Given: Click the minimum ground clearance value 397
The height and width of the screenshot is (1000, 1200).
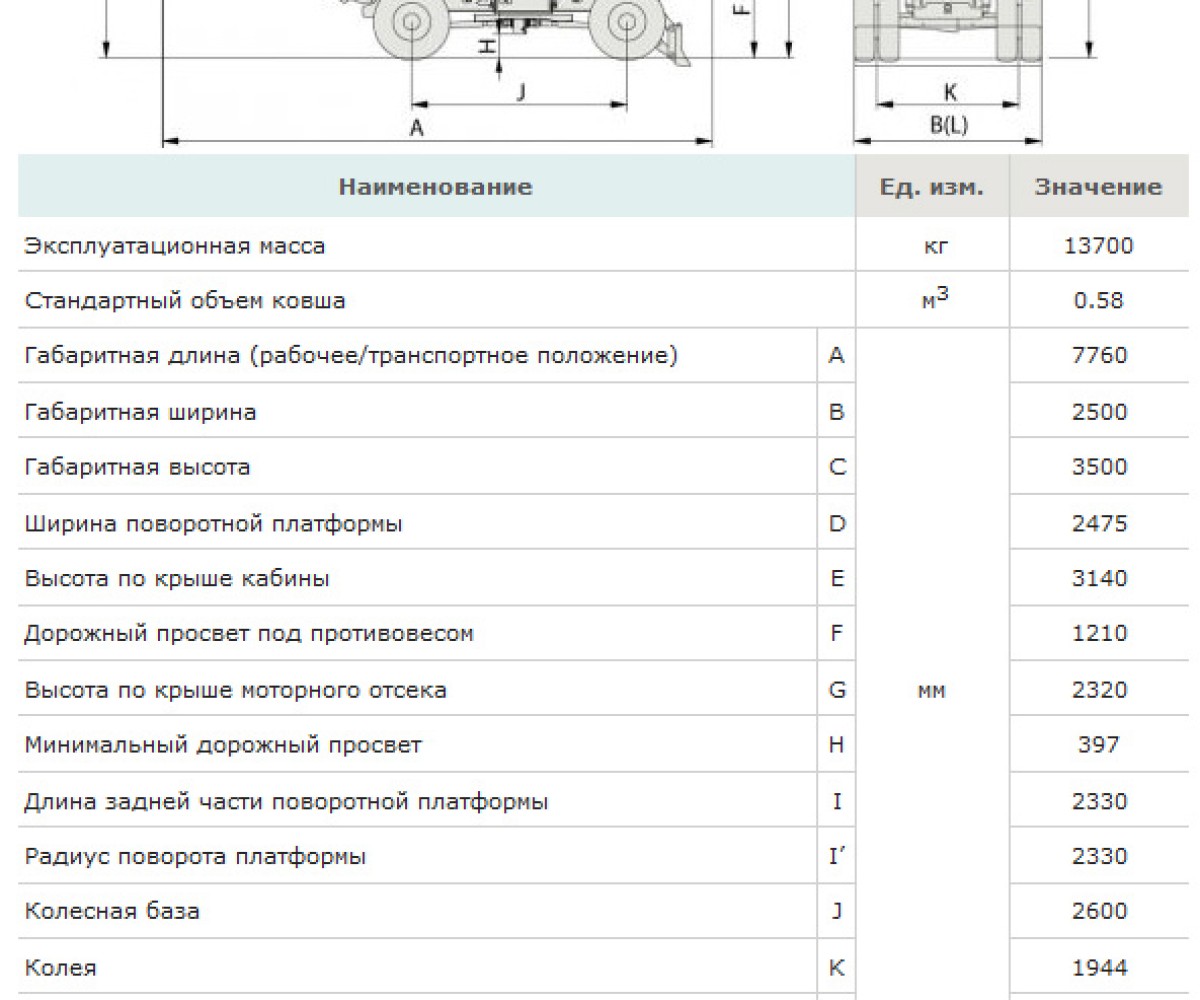Looking at the screenshot, I should 1099,745.
